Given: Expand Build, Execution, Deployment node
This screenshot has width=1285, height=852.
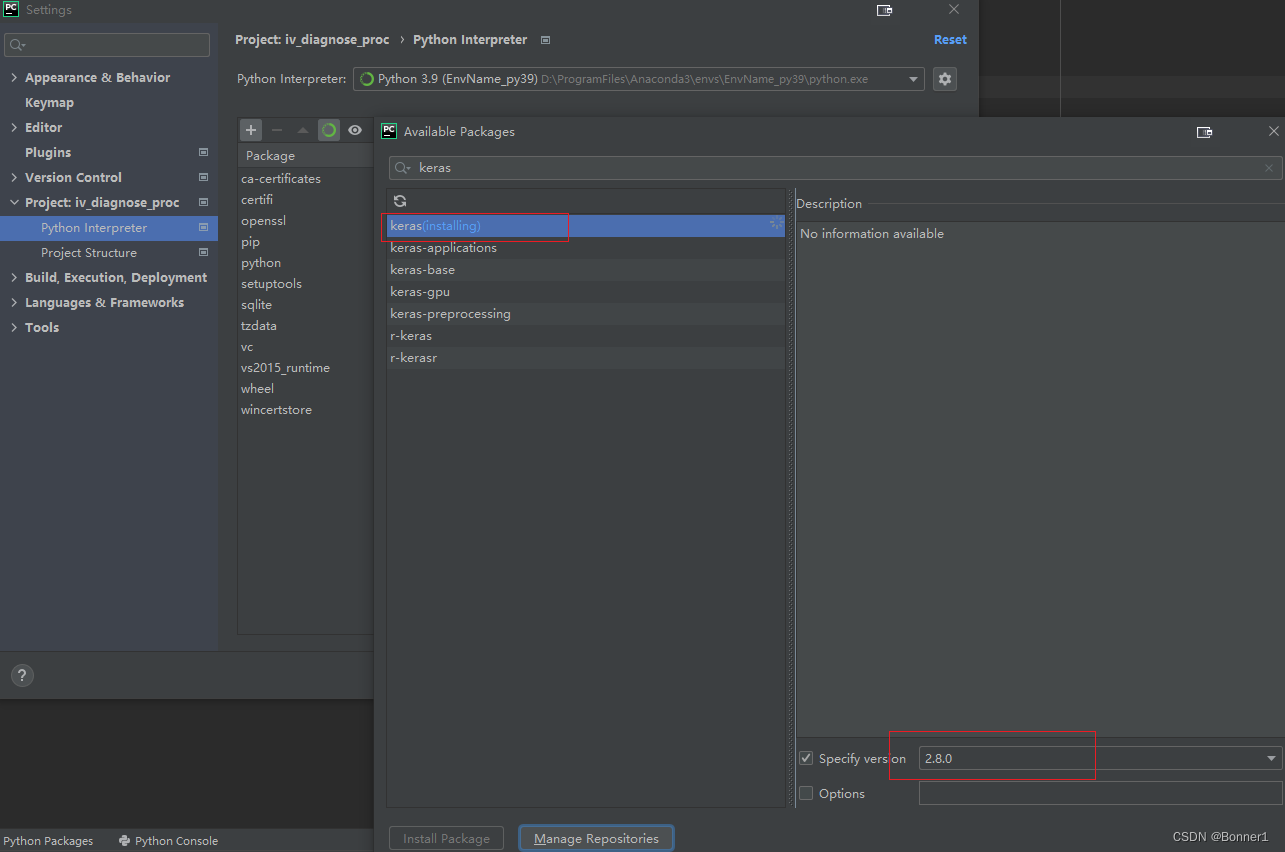Looking at the screenshot, I should pos(14,277).
